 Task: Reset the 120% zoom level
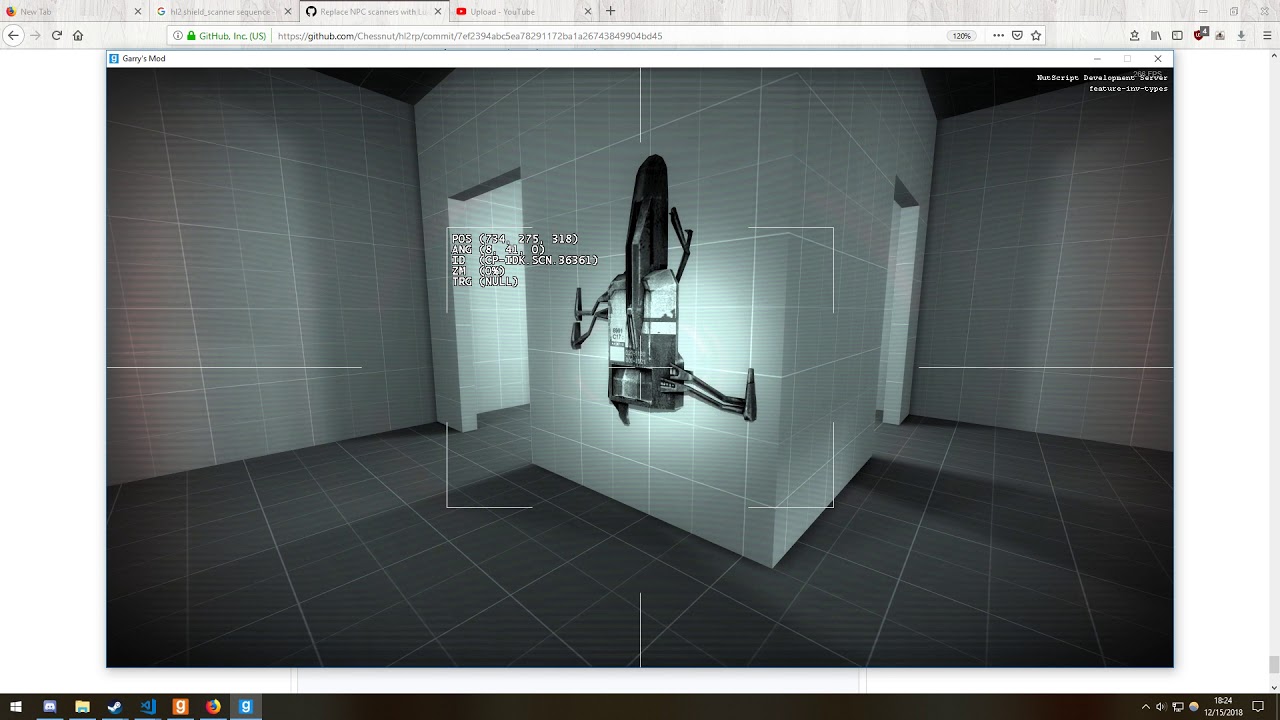[962, 36]
